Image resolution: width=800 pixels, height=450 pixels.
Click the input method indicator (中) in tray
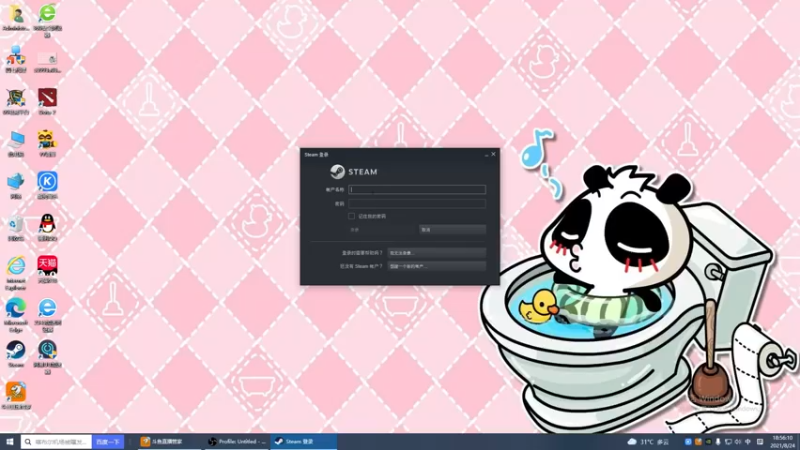pyautogui.click(x=748, y=442)
